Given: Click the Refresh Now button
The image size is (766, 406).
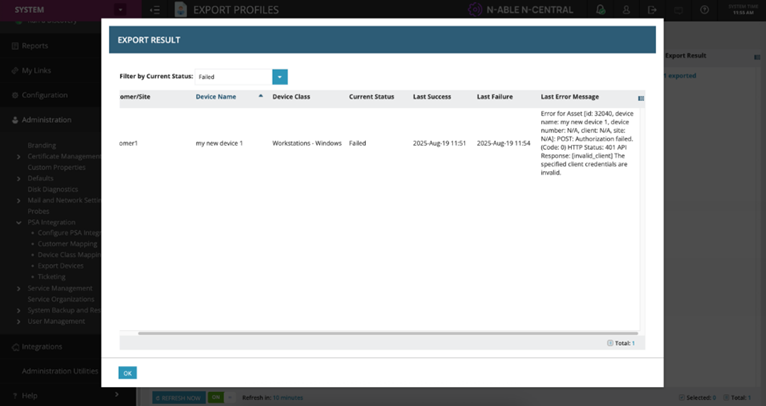Looking at the screenshot, I should [178, 397].
